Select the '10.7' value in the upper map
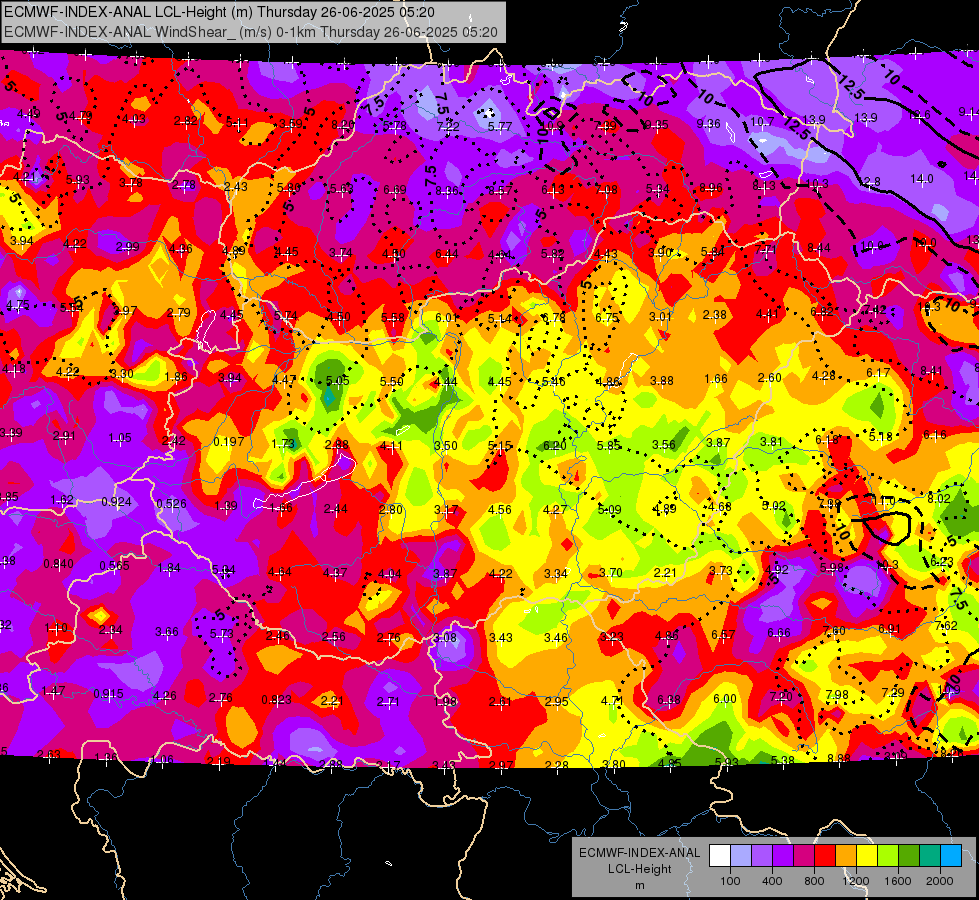 point(762,122)
